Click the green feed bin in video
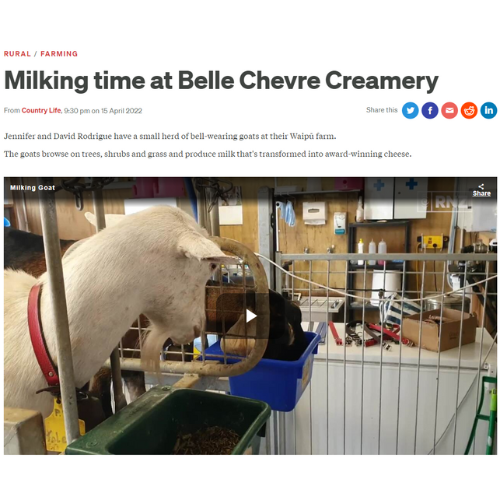The width and height of the screenshot is (500, 500). coord(170,422)
